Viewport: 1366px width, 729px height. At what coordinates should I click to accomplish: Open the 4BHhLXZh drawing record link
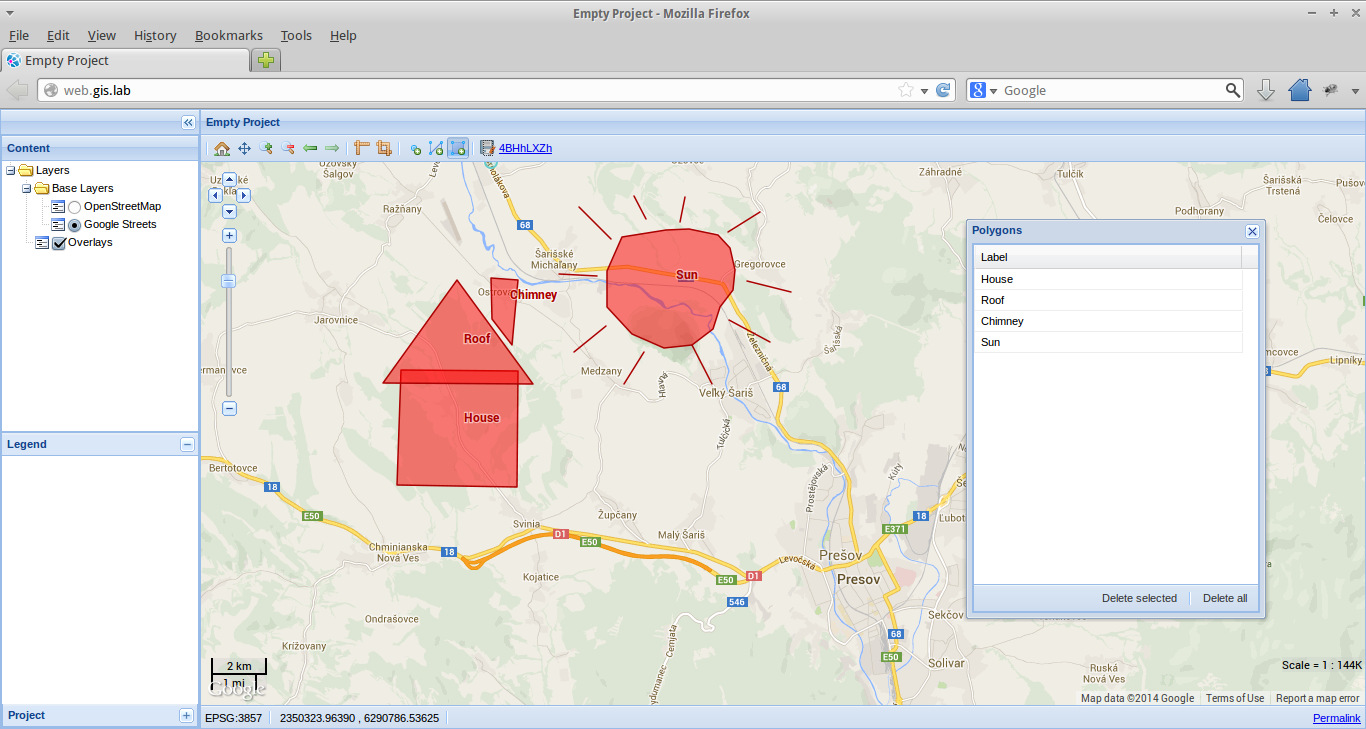525,147
